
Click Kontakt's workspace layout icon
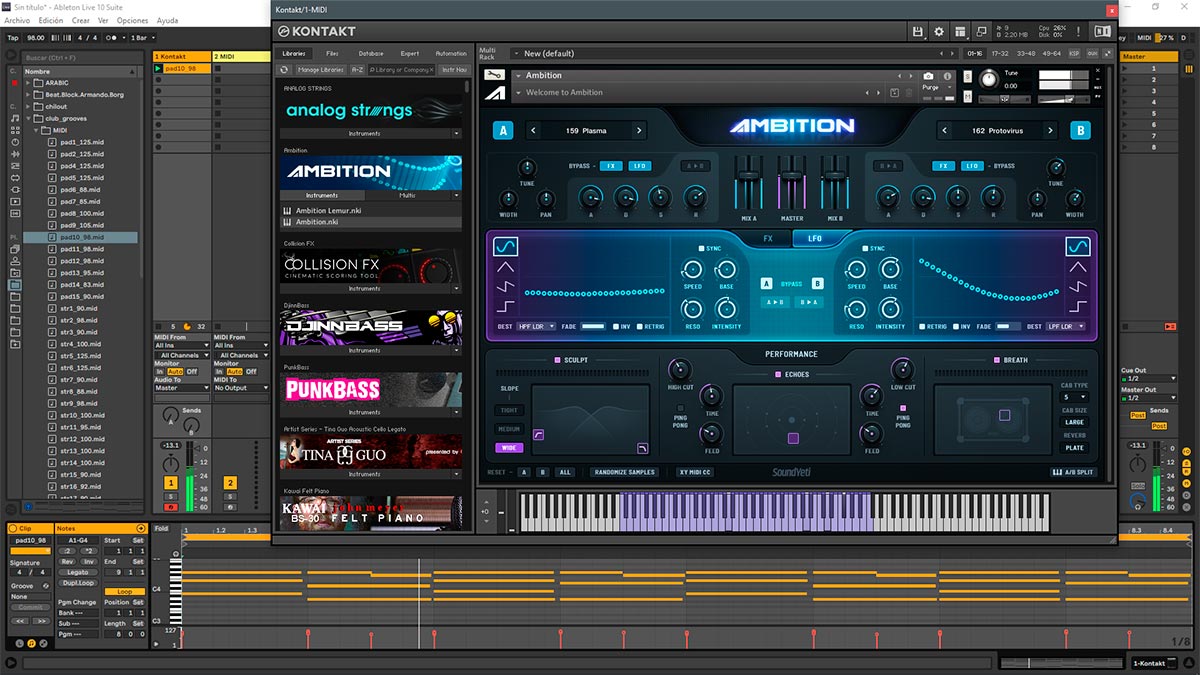[x=961, y=32]
